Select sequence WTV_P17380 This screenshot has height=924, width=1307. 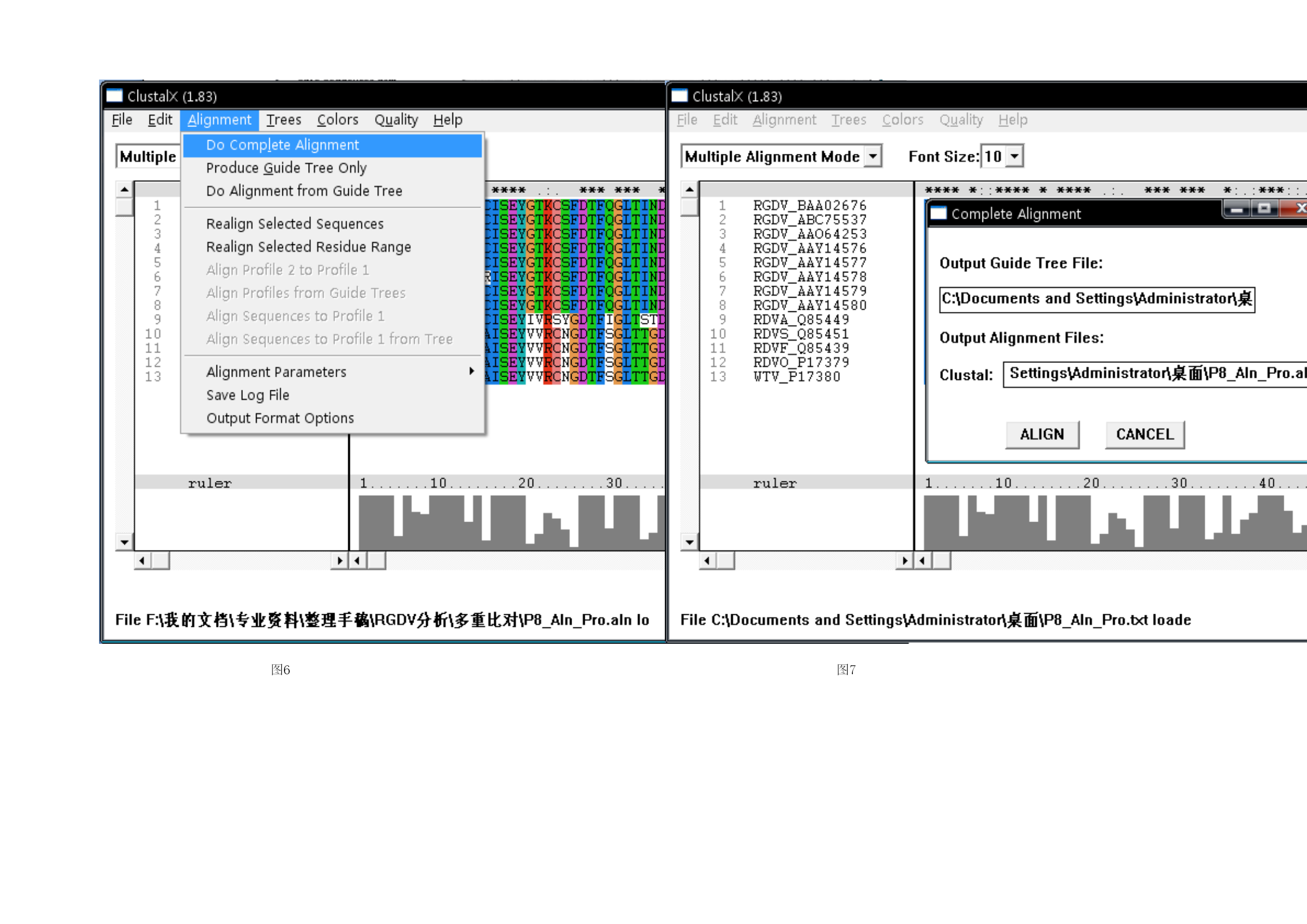coord(797,376)
